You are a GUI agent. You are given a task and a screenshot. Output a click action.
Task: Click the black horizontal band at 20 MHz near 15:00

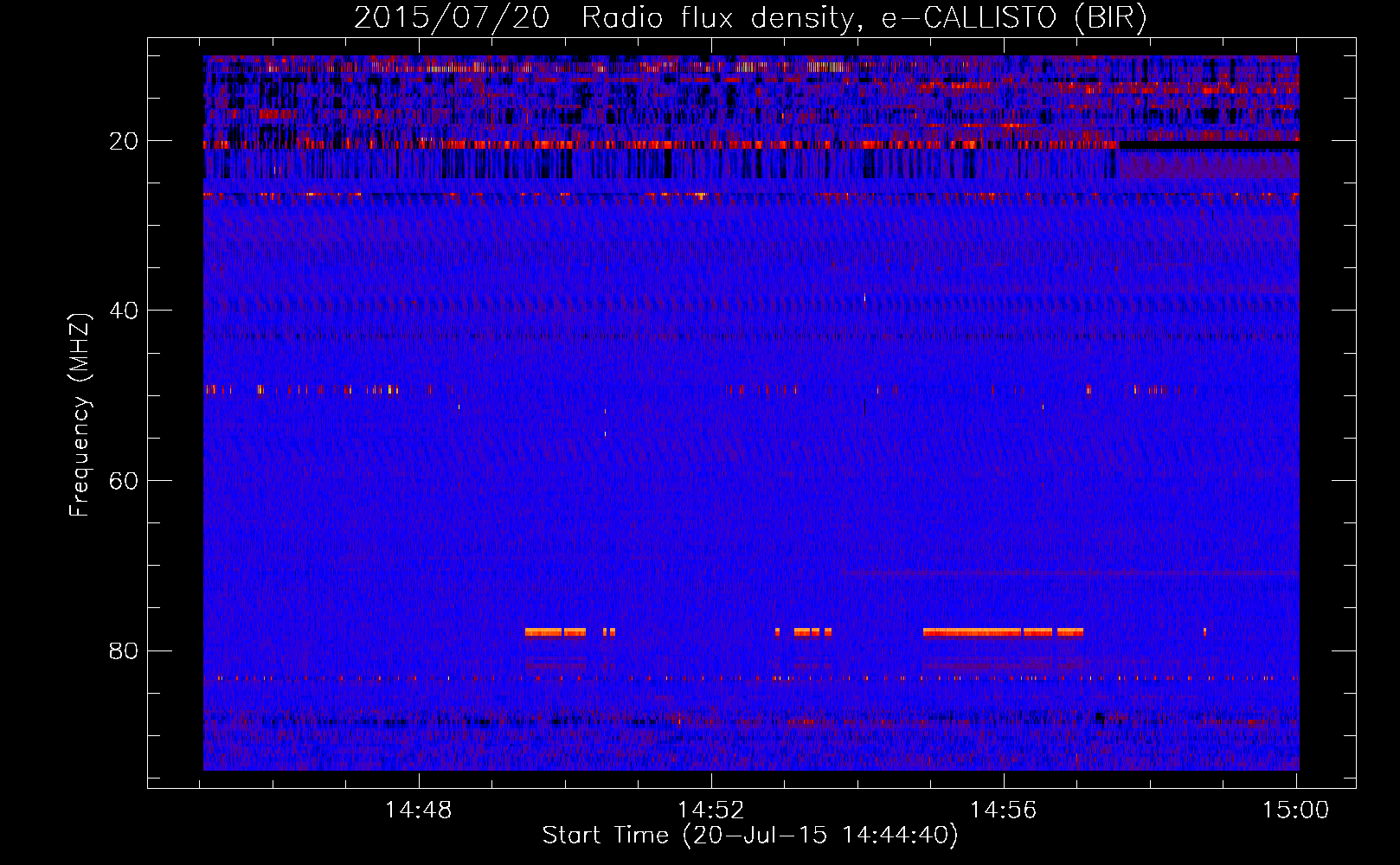tap(1209, 146)
